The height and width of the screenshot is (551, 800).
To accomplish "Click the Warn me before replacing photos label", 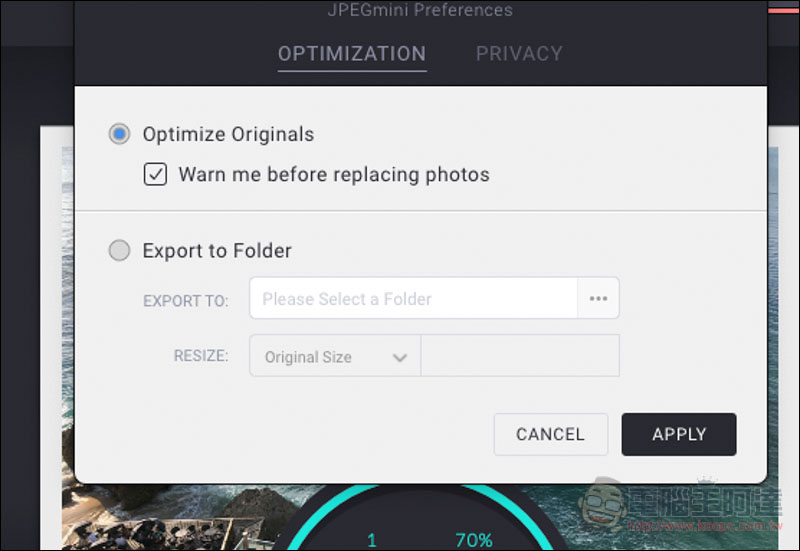I will pyautogui.click(x=334, y=174).
